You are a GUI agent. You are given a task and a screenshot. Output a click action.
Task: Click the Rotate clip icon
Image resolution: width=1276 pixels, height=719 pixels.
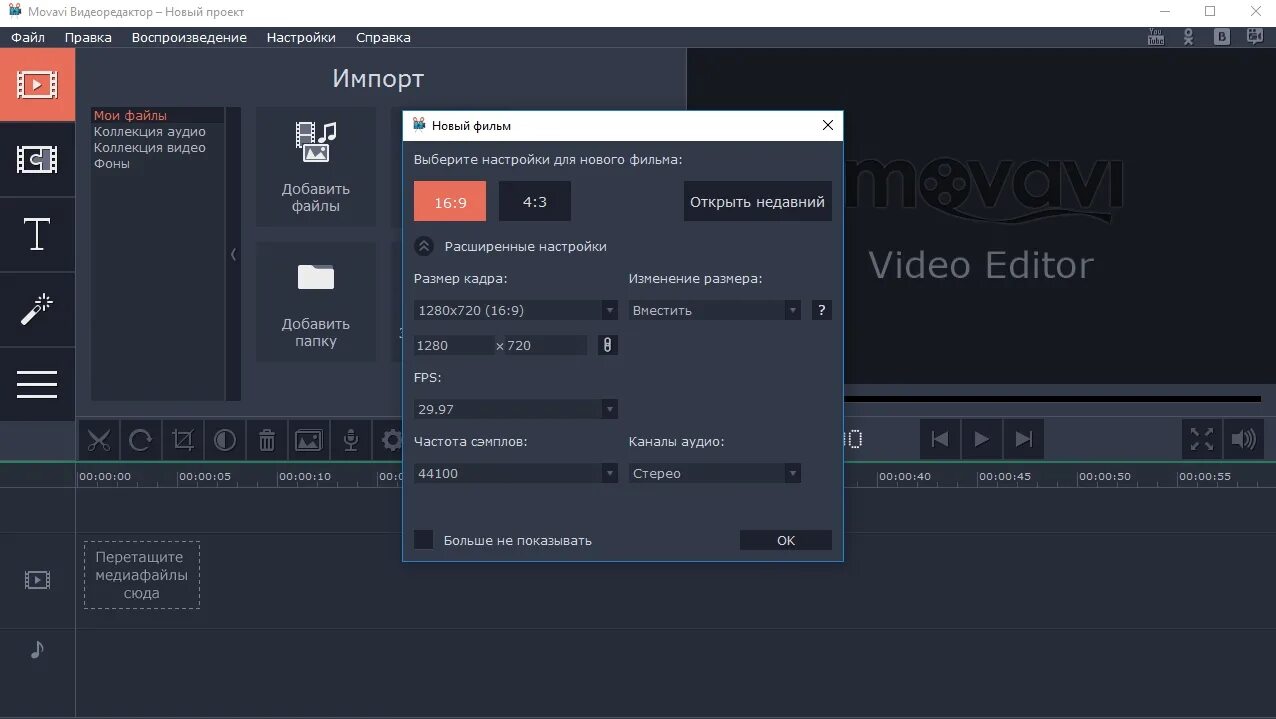coord(141,439)
